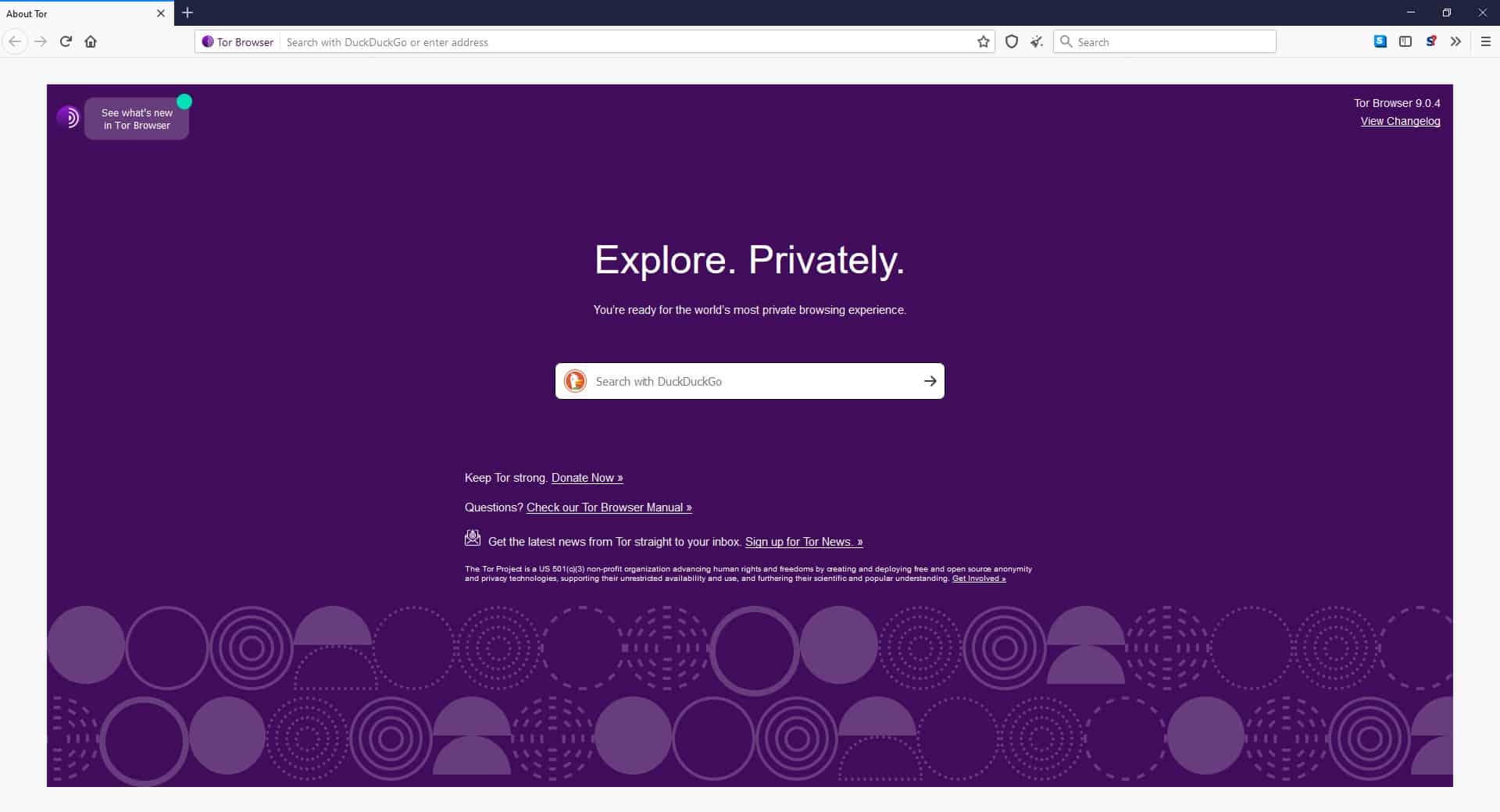Screen dimensions: 1500x812
Task: Open the Tor onion logo icon
Action: (x=68, y=118)
